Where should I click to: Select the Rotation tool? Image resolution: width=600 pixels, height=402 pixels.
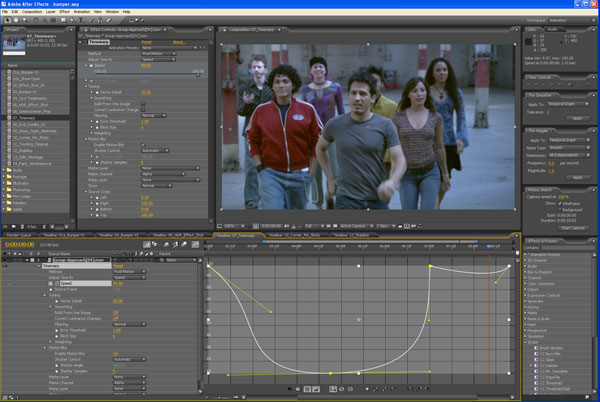coord(36,20)
